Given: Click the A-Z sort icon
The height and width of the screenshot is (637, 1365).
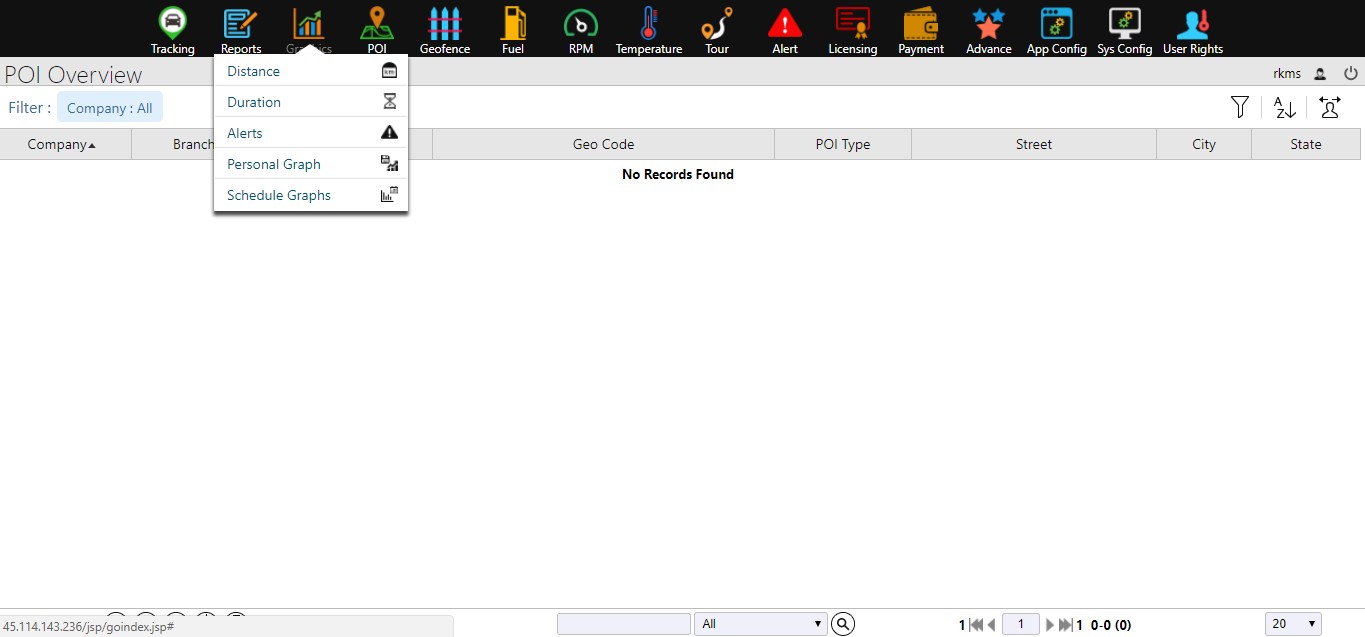Looking at the screenshot, I should pyautogui.click(x=1285, y=108).
